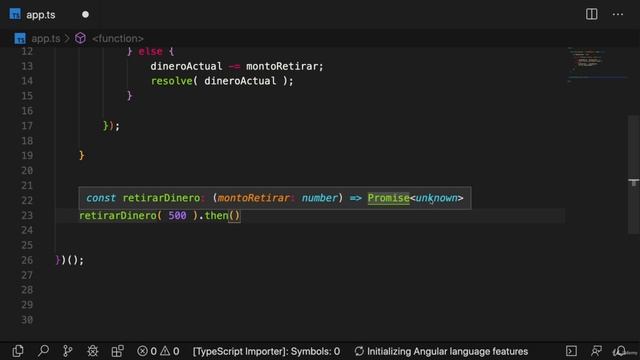Click line number 23 in gutter

point(27,215)
